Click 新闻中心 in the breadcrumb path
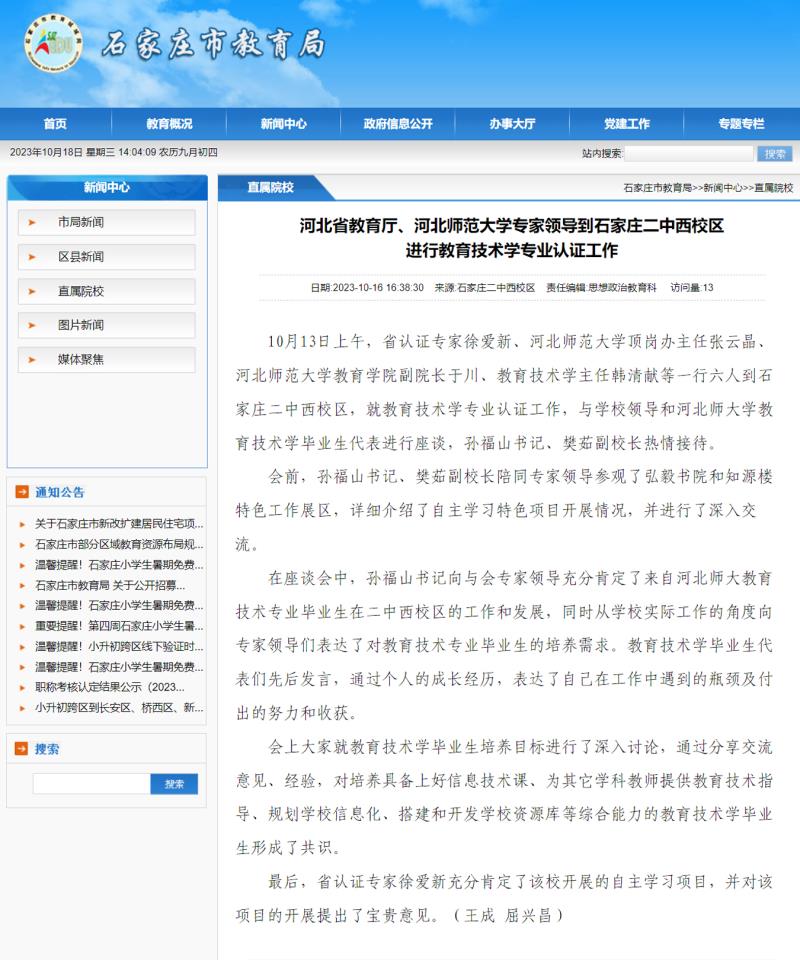This screenshot has height=960, width=800. pyautogui.click(x=722, y=188)
